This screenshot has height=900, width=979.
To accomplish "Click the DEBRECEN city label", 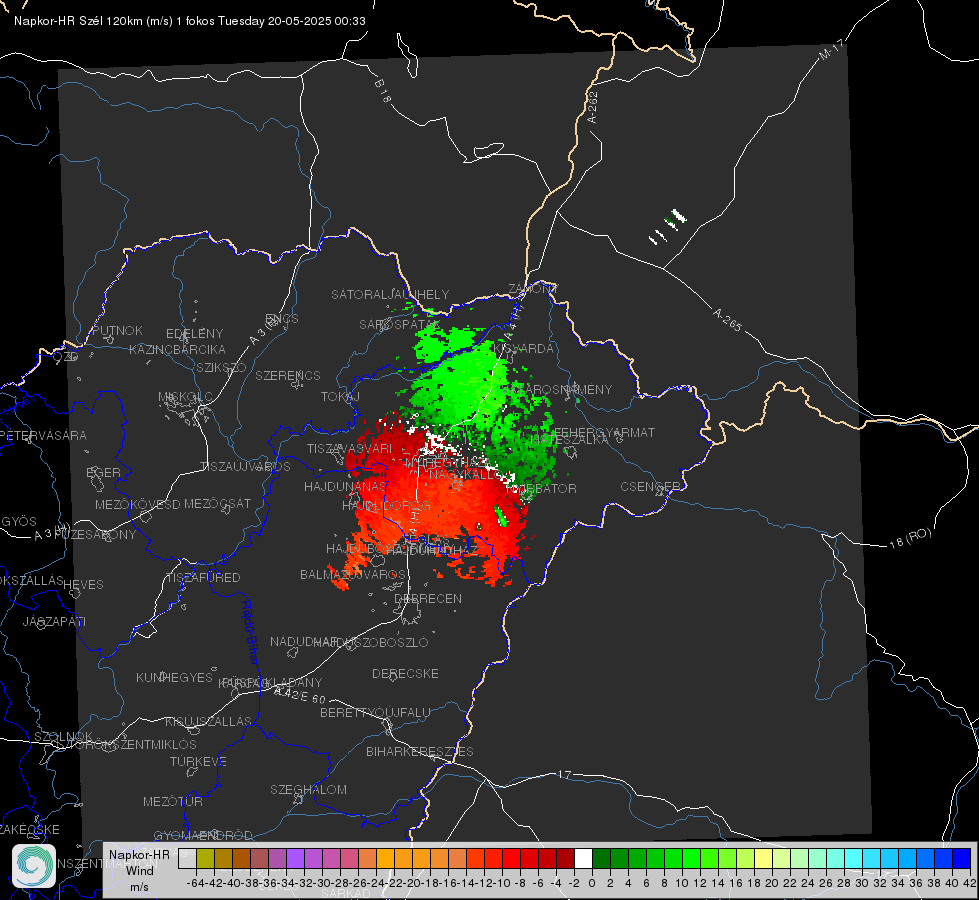I will (428, 598).
